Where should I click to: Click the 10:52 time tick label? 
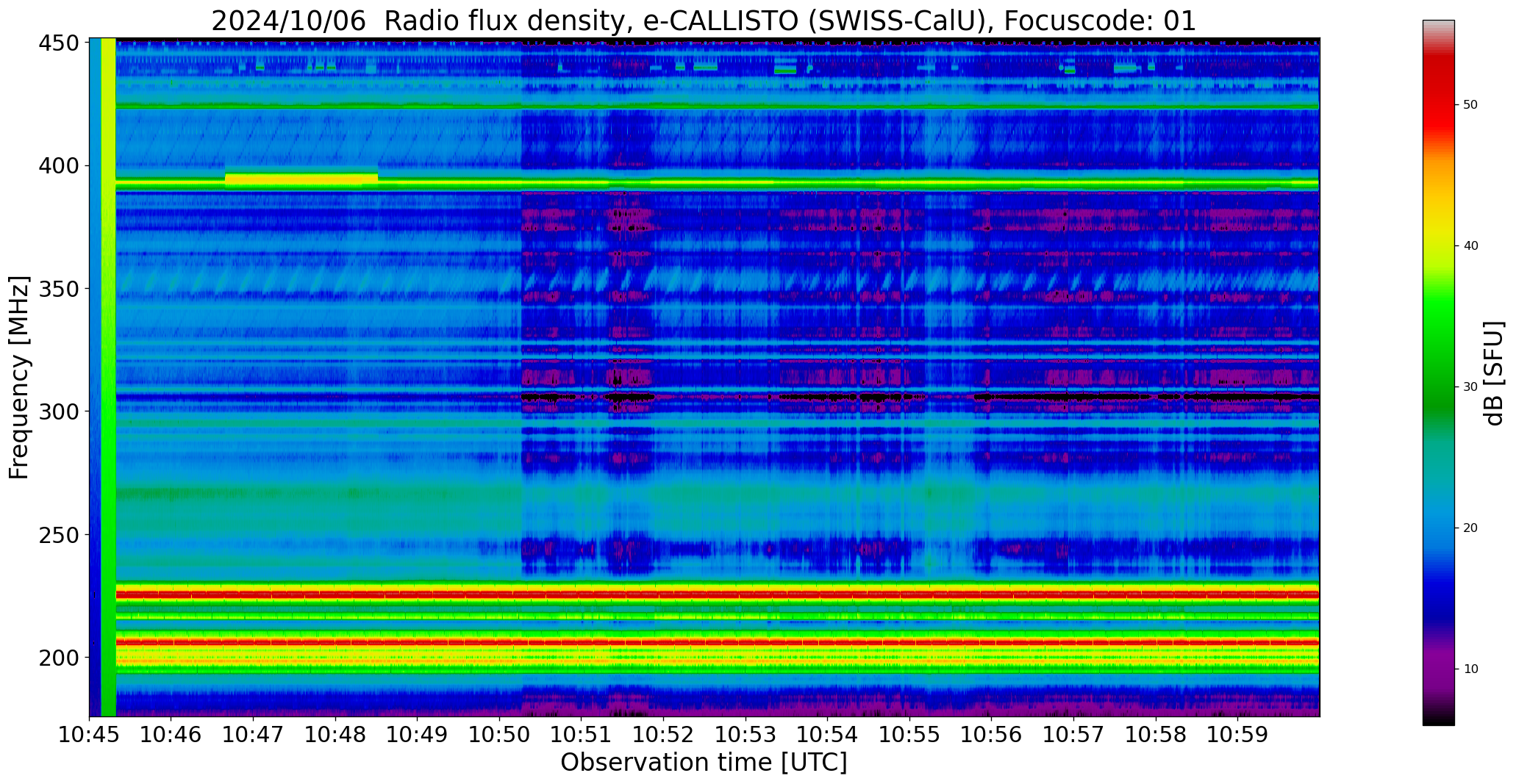tap(663, 735)
